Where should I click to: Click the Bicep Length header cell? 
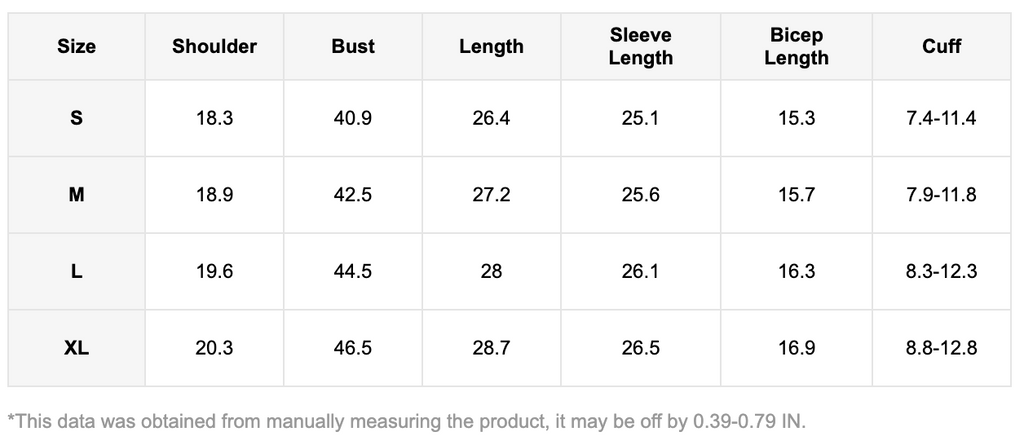(796, 46)
